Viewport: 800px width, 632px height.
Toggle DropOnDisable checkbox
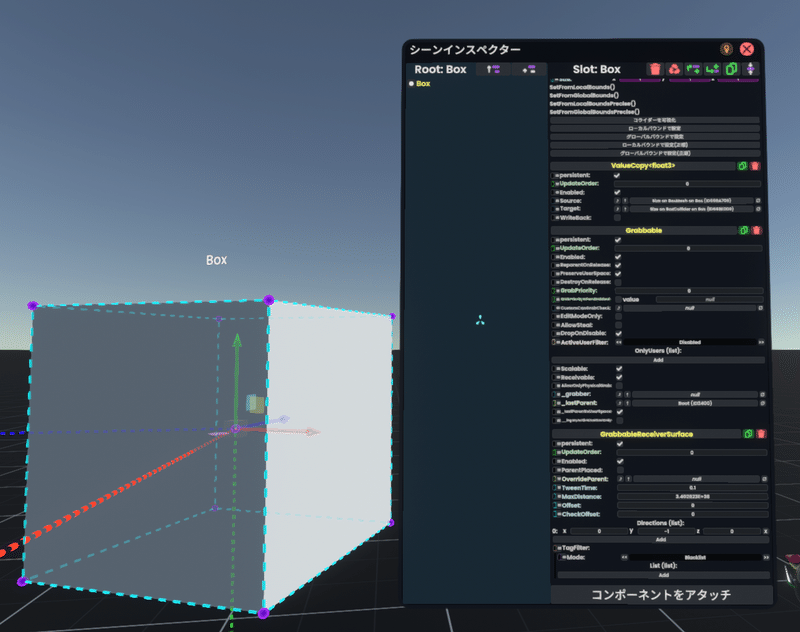pyautogui.click(x=618, y=334)
